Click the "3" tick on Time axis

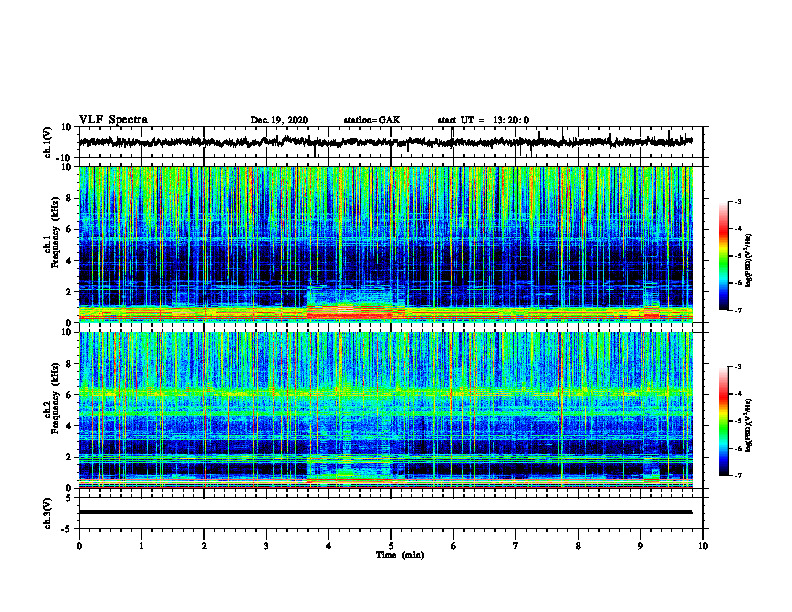point(266,546)
